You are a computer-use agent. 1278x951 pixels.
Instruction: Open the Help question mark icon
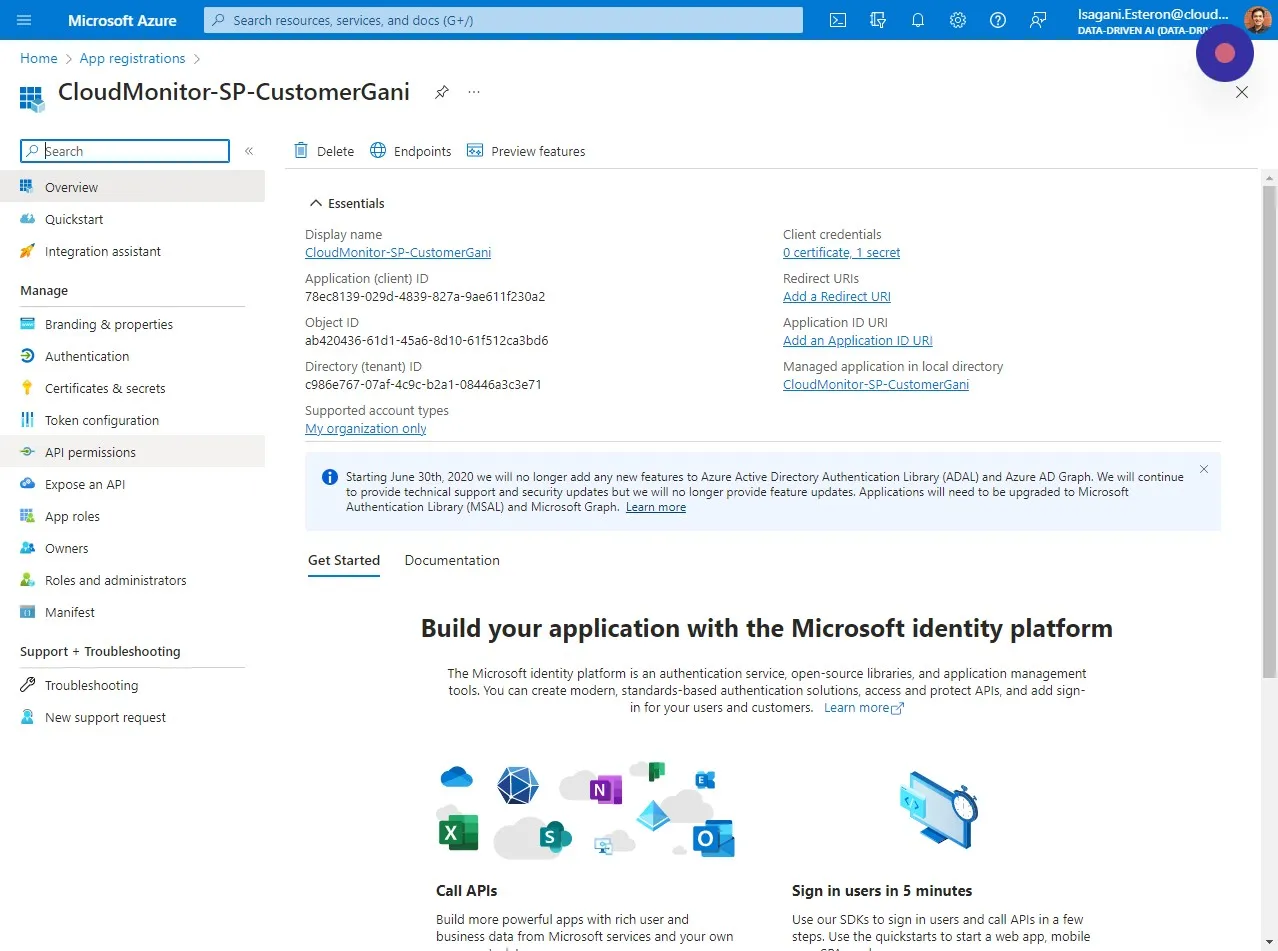pyautogui.click(x=998, y=20)
